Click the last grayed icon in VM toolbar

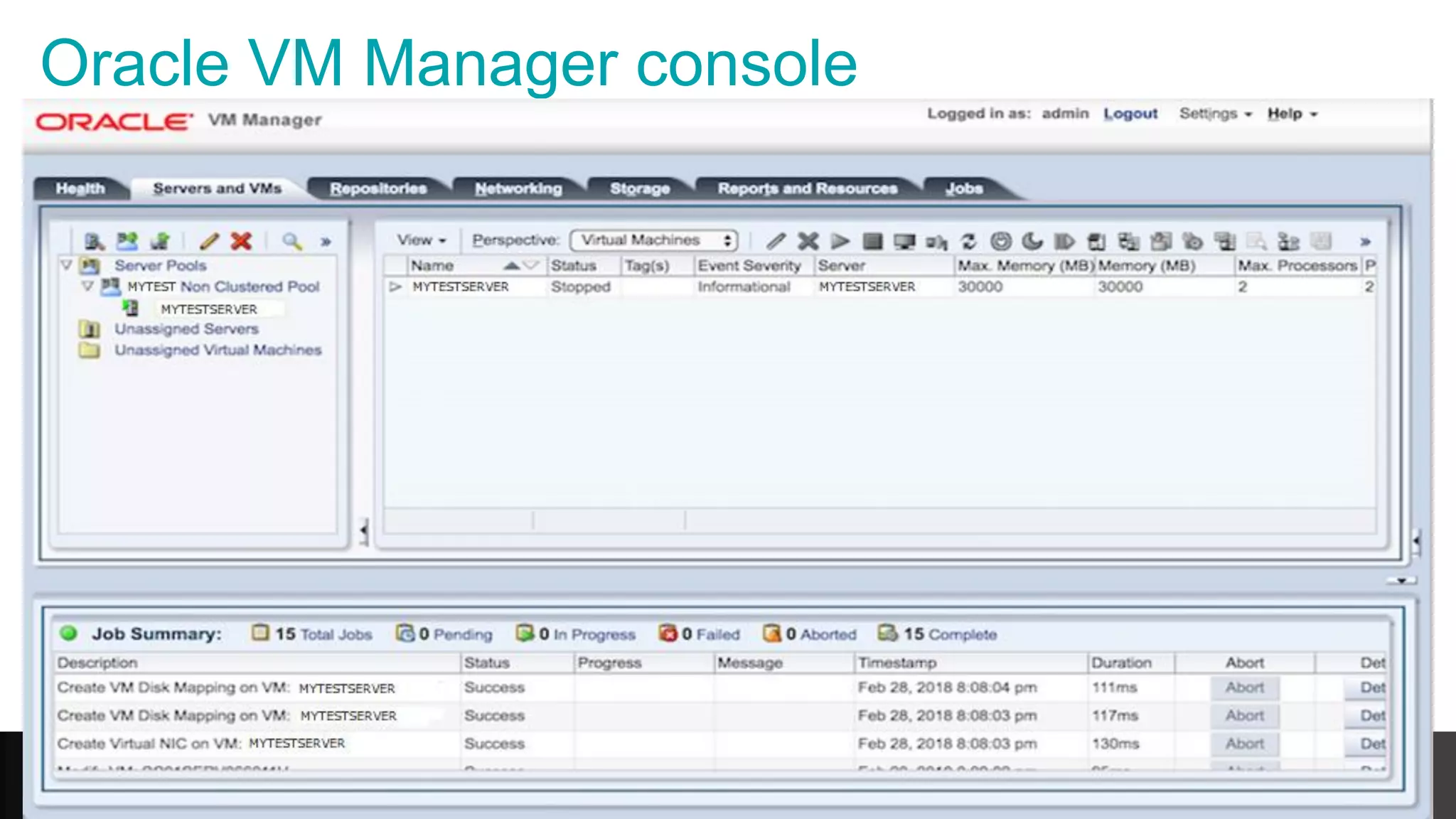1321,241
